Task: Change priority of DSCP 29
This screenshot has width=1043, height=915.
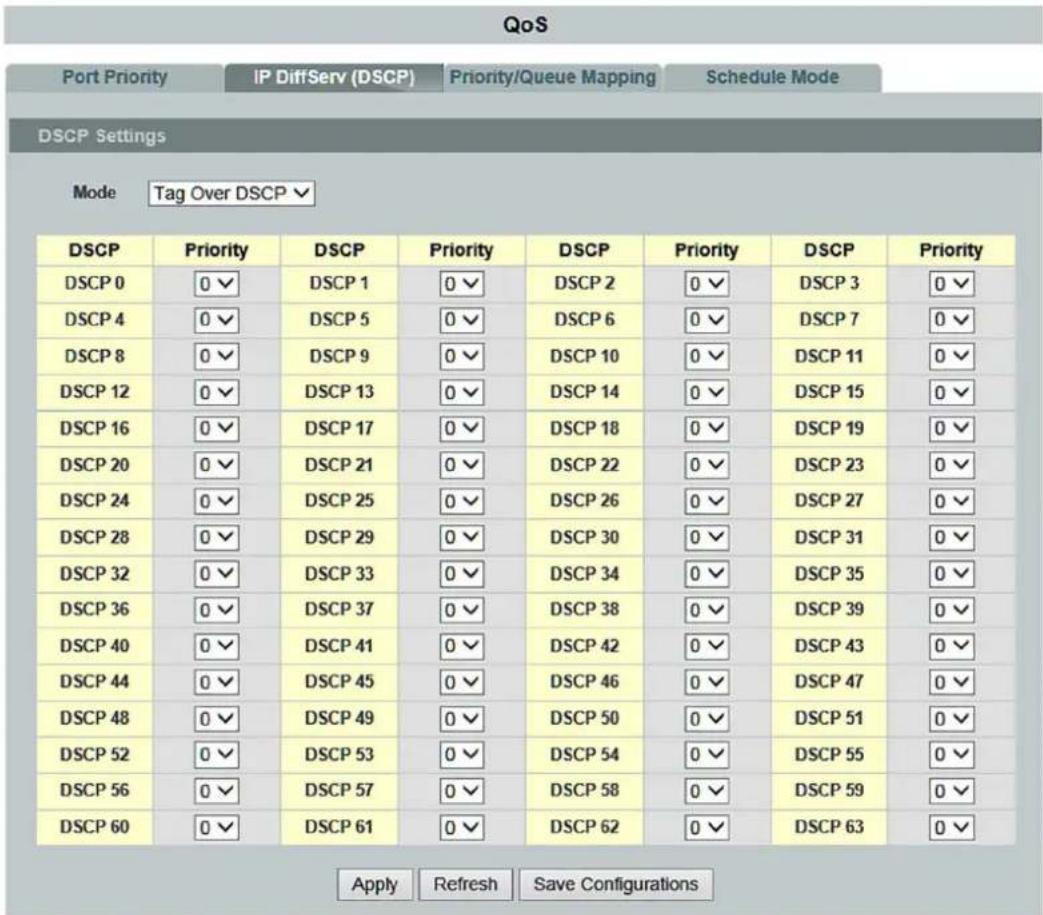Action: (462, 537)
